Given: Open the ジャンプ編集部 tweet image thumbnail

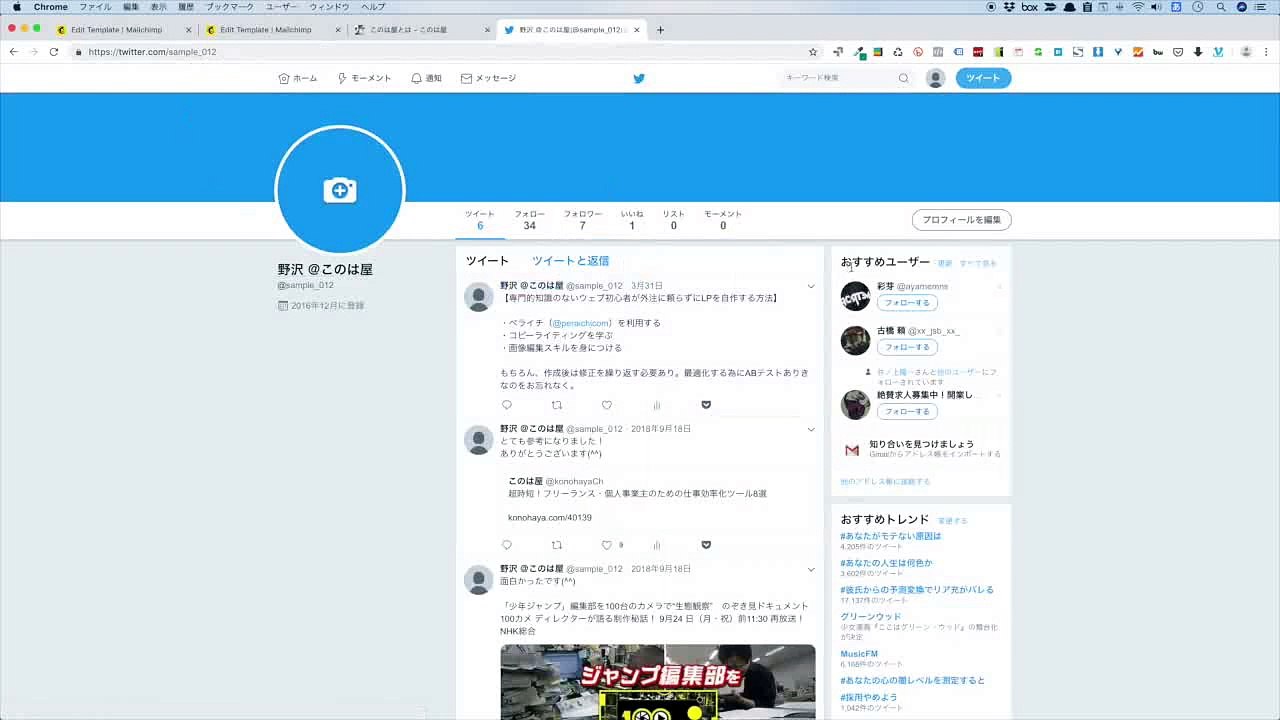Looking at the screenshot, I should [x=658, y=682].
